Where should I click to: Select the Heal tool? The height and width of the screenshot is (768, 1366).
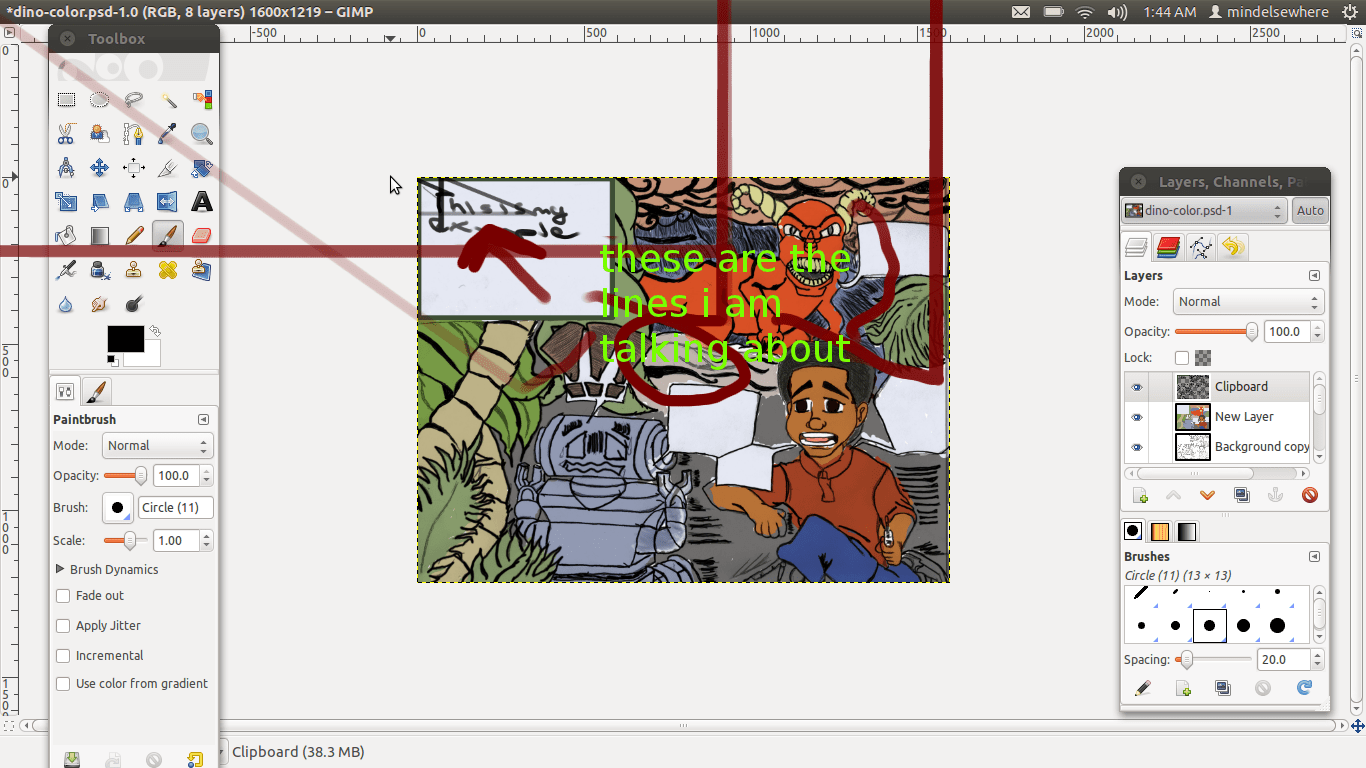click(168, 270)
